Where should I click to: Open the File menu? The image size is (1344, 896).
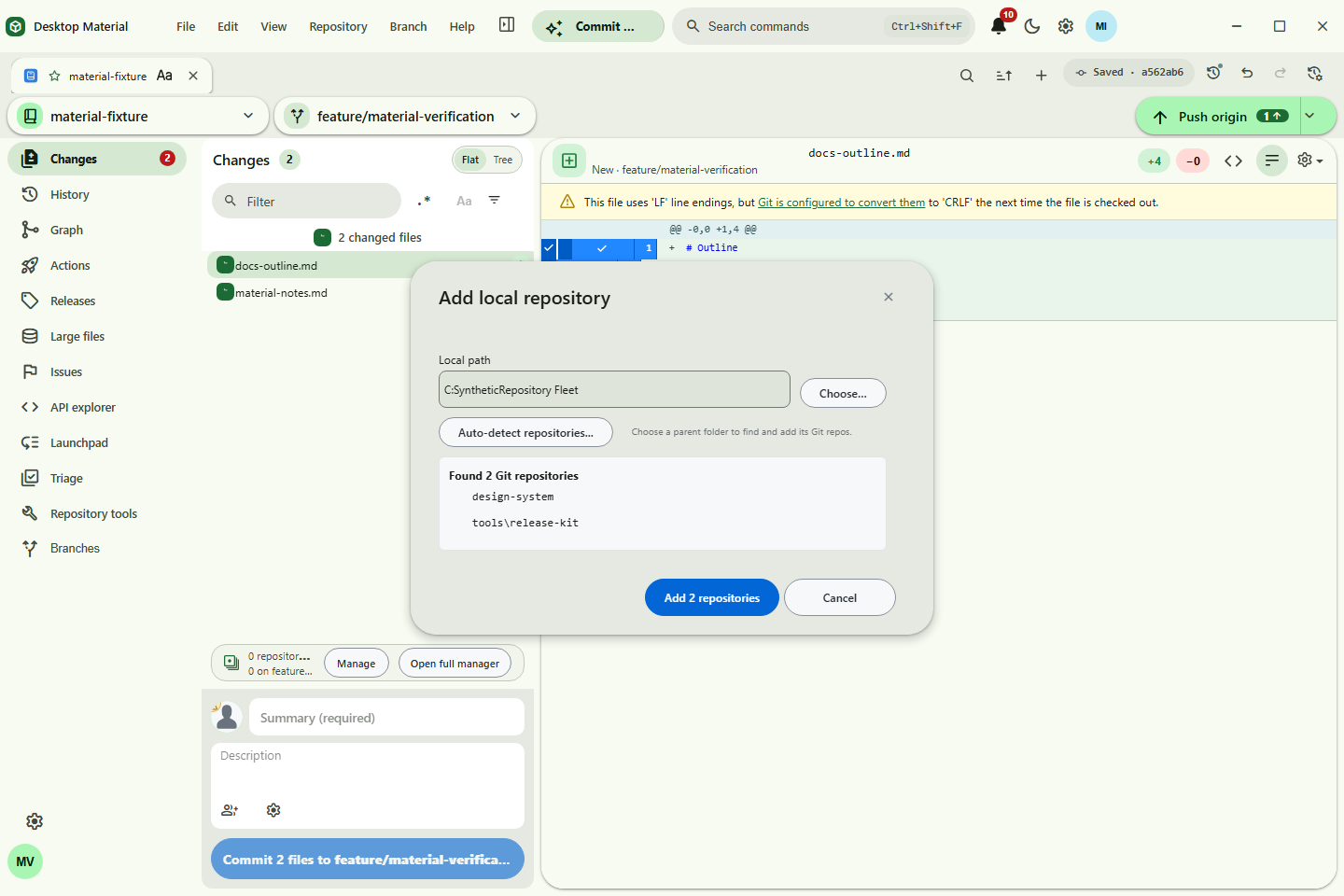tap(186, 26)
